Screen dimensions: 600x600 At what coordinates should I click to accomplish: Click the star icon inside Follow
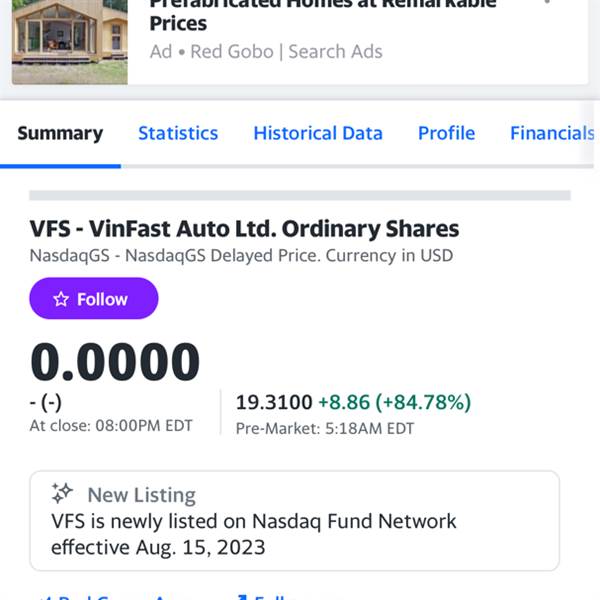click(61, 299)
